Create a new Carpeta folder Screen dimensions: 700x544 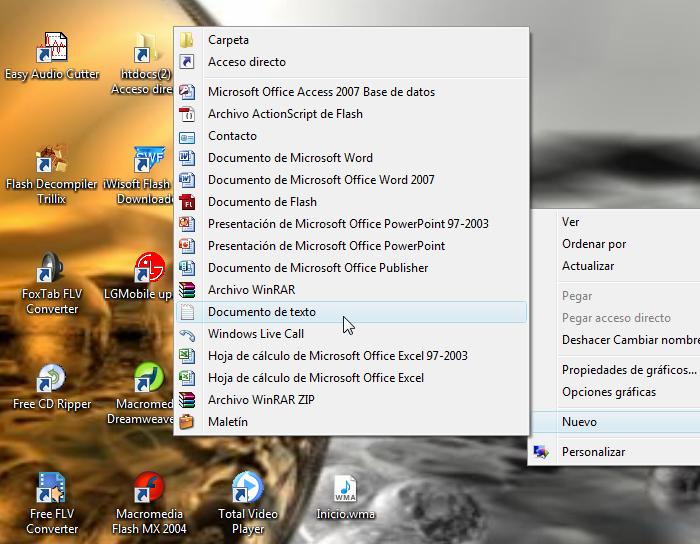(x=351, y=40)
